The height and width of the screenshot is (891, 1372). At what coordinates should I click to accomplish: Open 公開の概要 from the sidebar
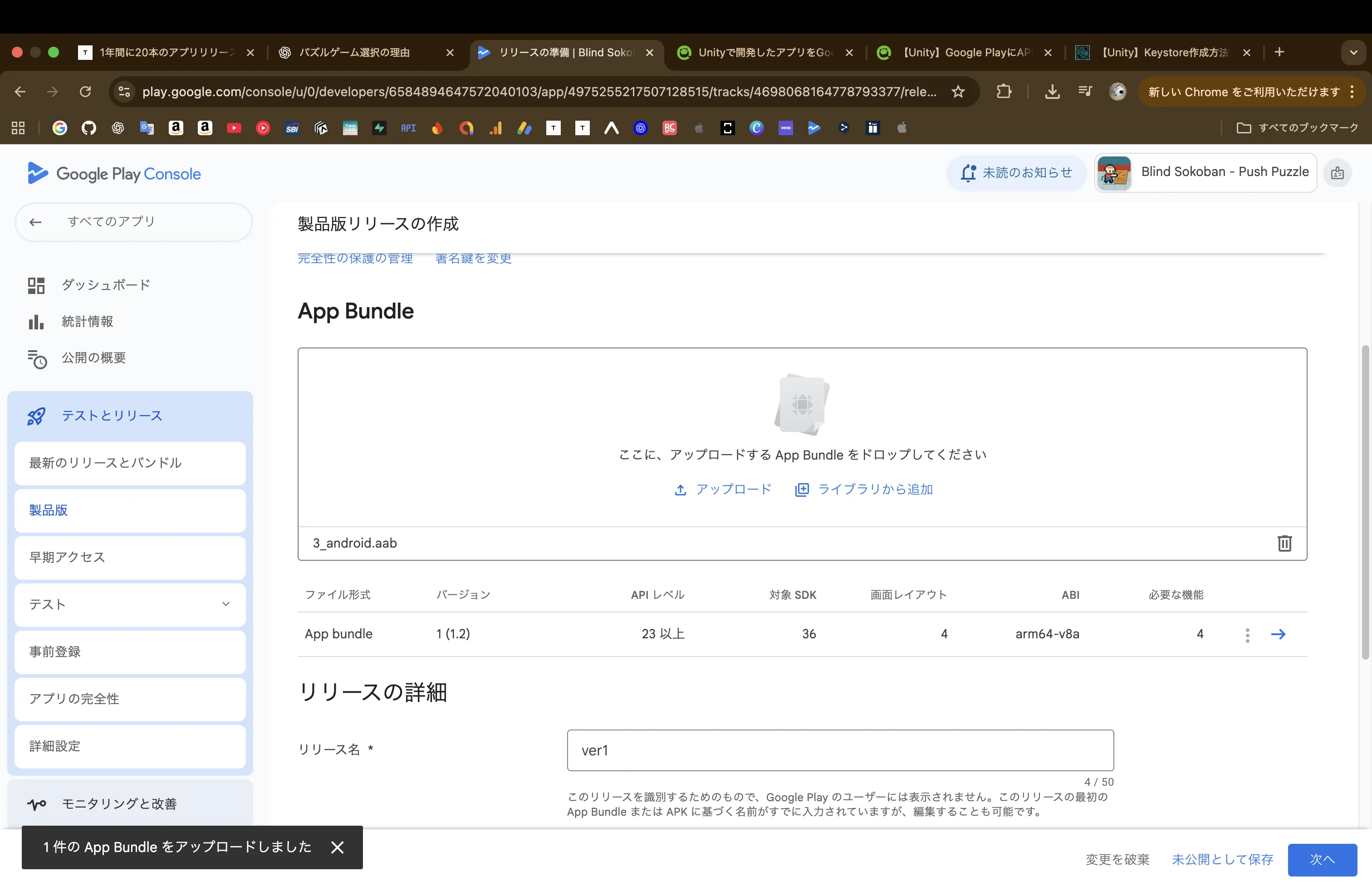(94, 358)
